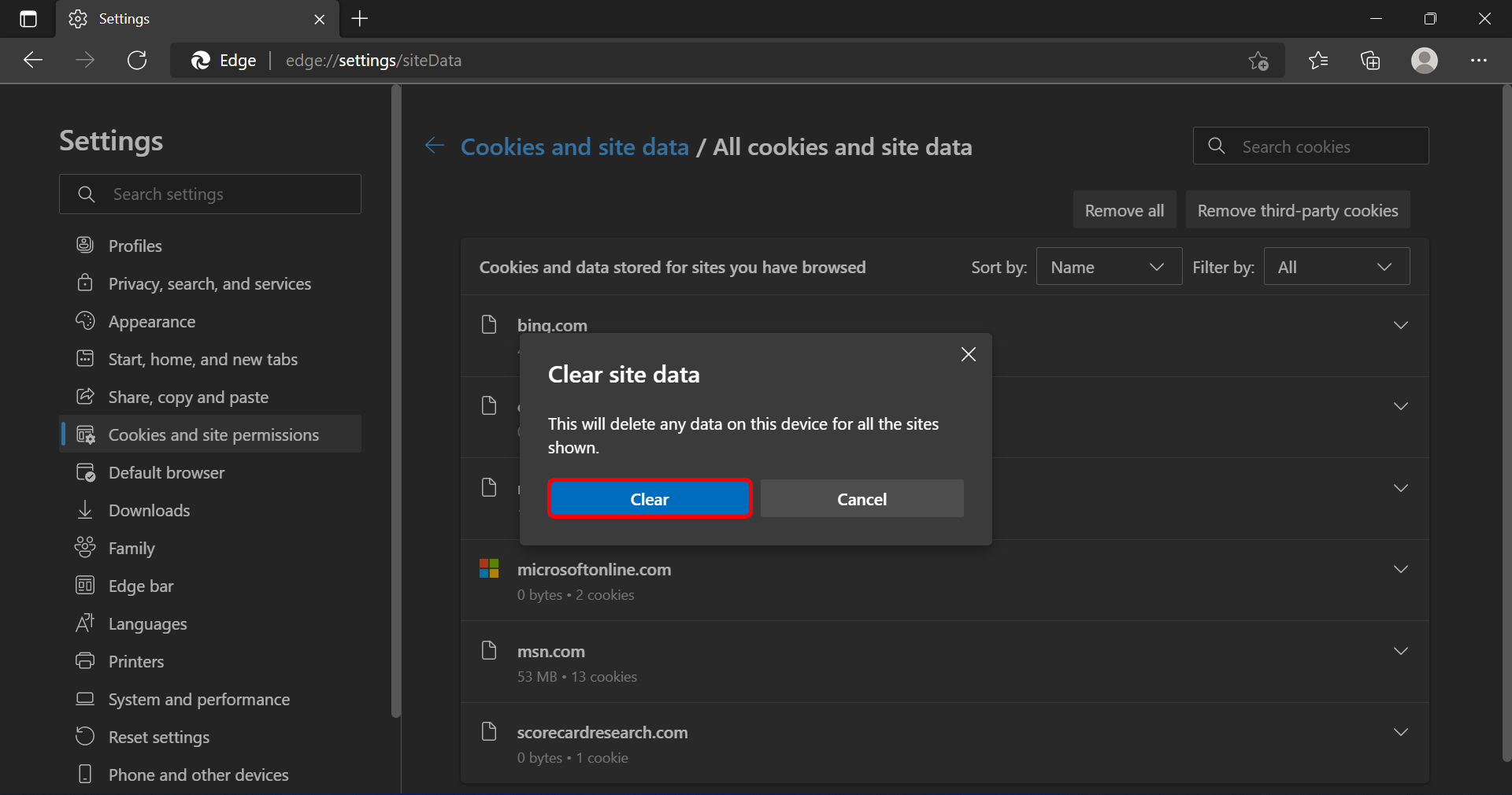Viewport: 1512px width, 795px height.
Task: Click the microsoftonline.com Microsoft logo icon
Action: coord(489,568)
